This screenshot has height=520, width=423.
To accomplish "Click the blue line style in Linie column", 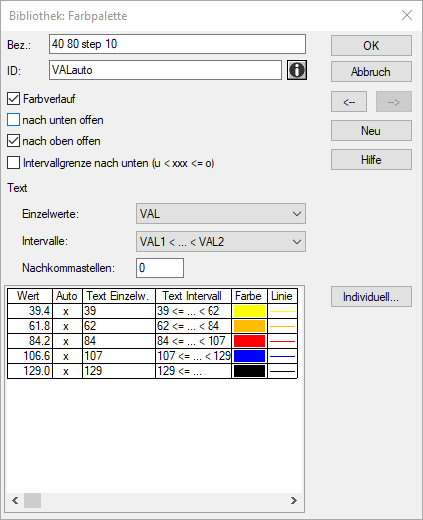I will point(282,356).
